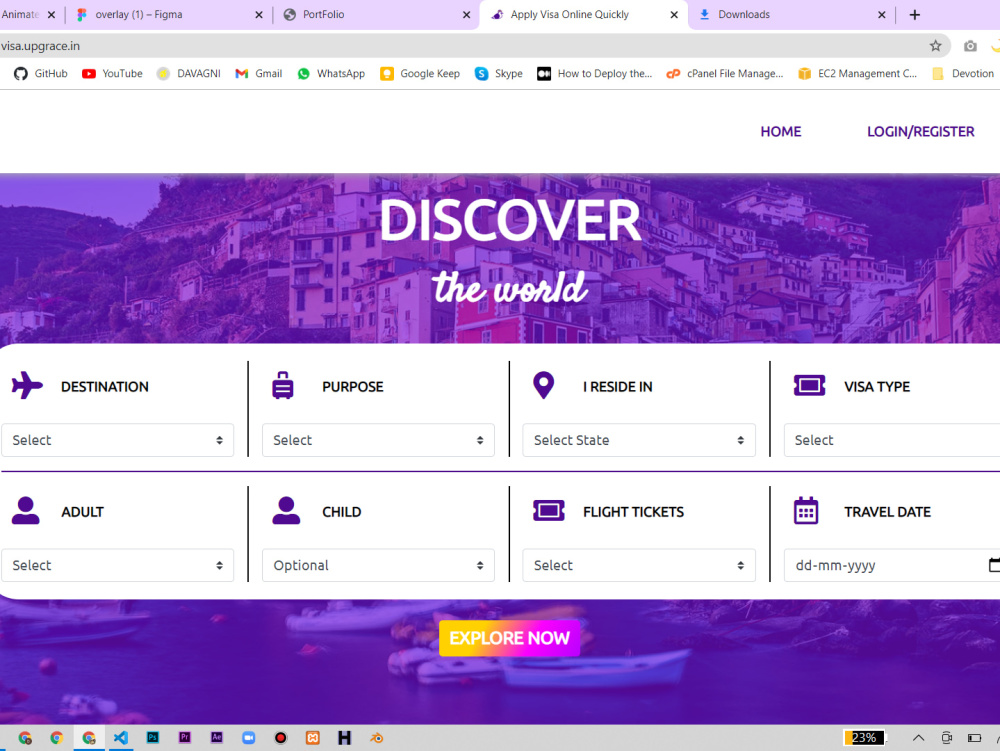
Task: Open the EC2 Management Console bookmark
Action: pos(857,73)
